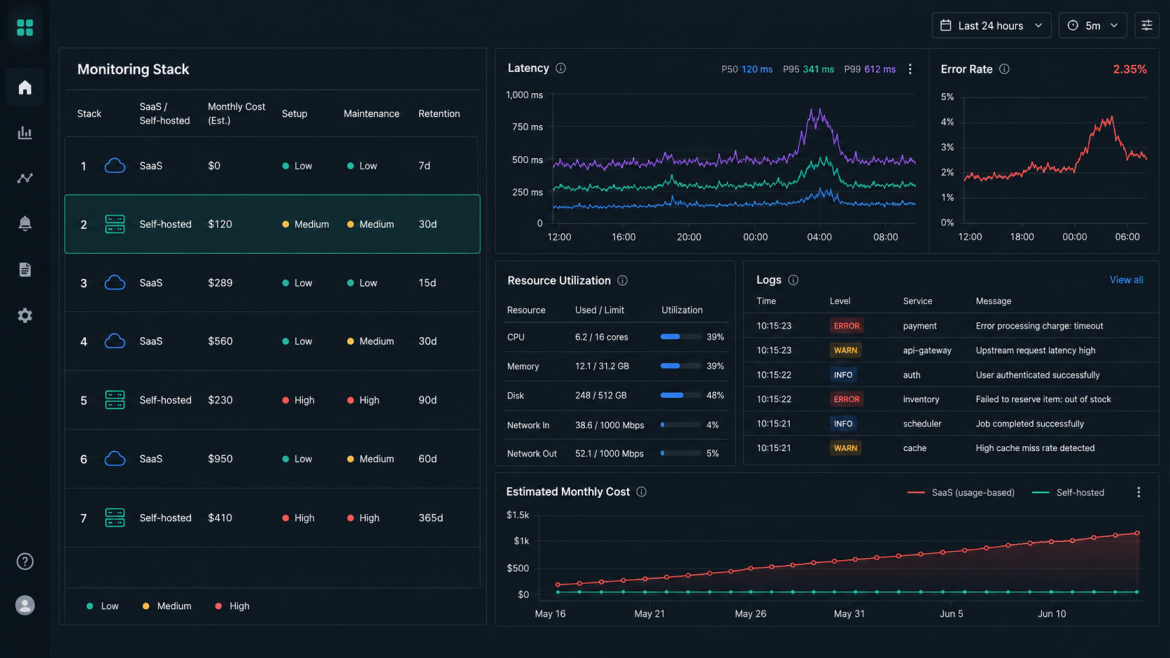The image size is (1170, 658).
Task: Click Medium legend item at table bottom
Action: click(x=166, y=606)
